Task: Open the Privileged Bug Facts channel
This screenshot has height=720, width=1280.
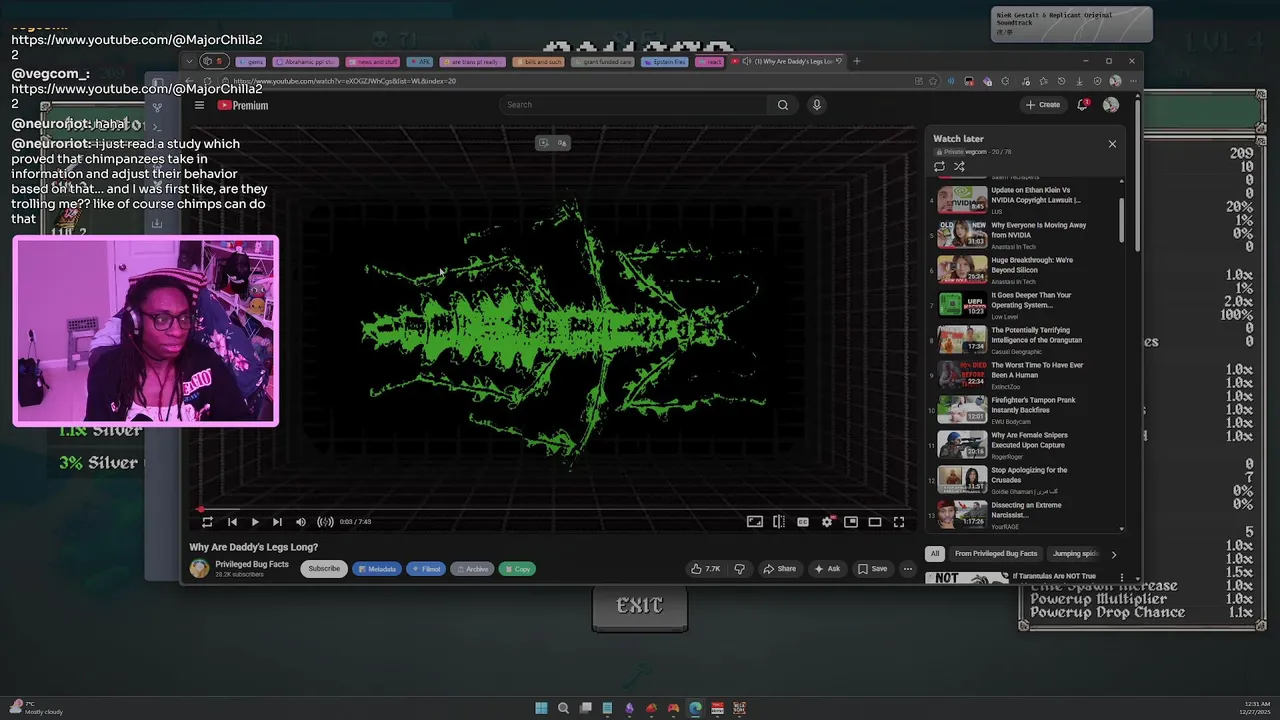Action: tap(252, 564)
